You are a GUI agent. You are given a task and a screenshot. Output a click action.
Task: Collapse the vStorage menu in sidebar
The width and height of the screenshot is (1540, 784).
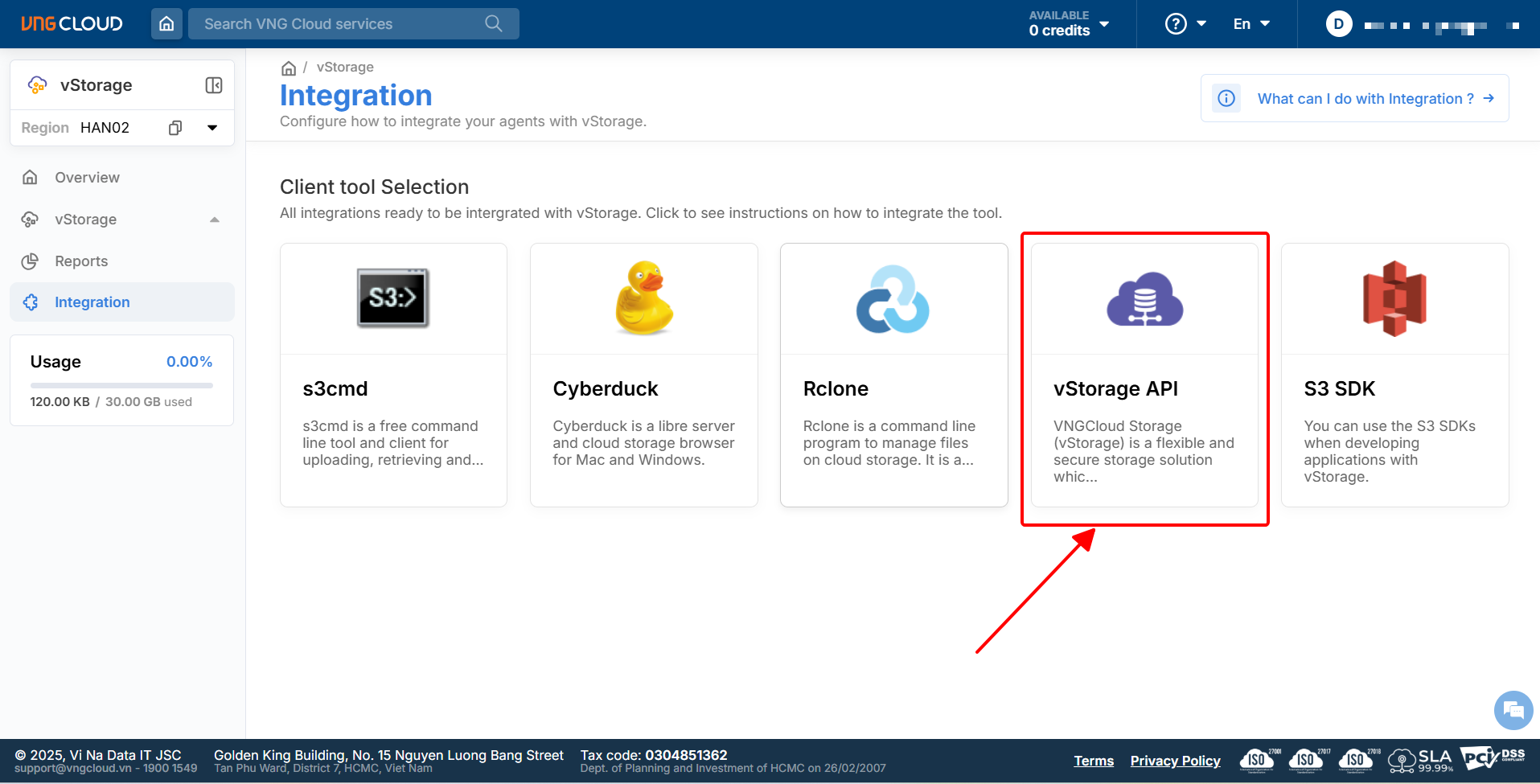(214, 220)
